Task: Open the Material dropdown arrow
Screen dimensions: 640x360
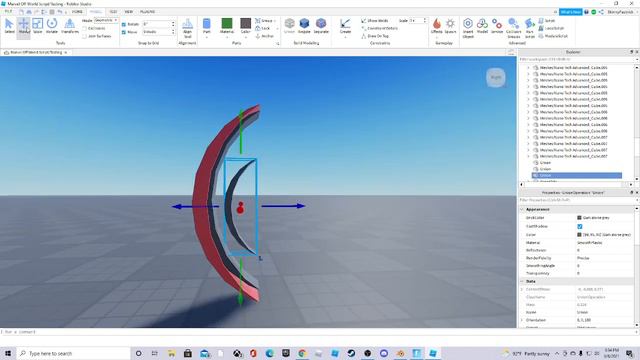Action: [227, 37]
